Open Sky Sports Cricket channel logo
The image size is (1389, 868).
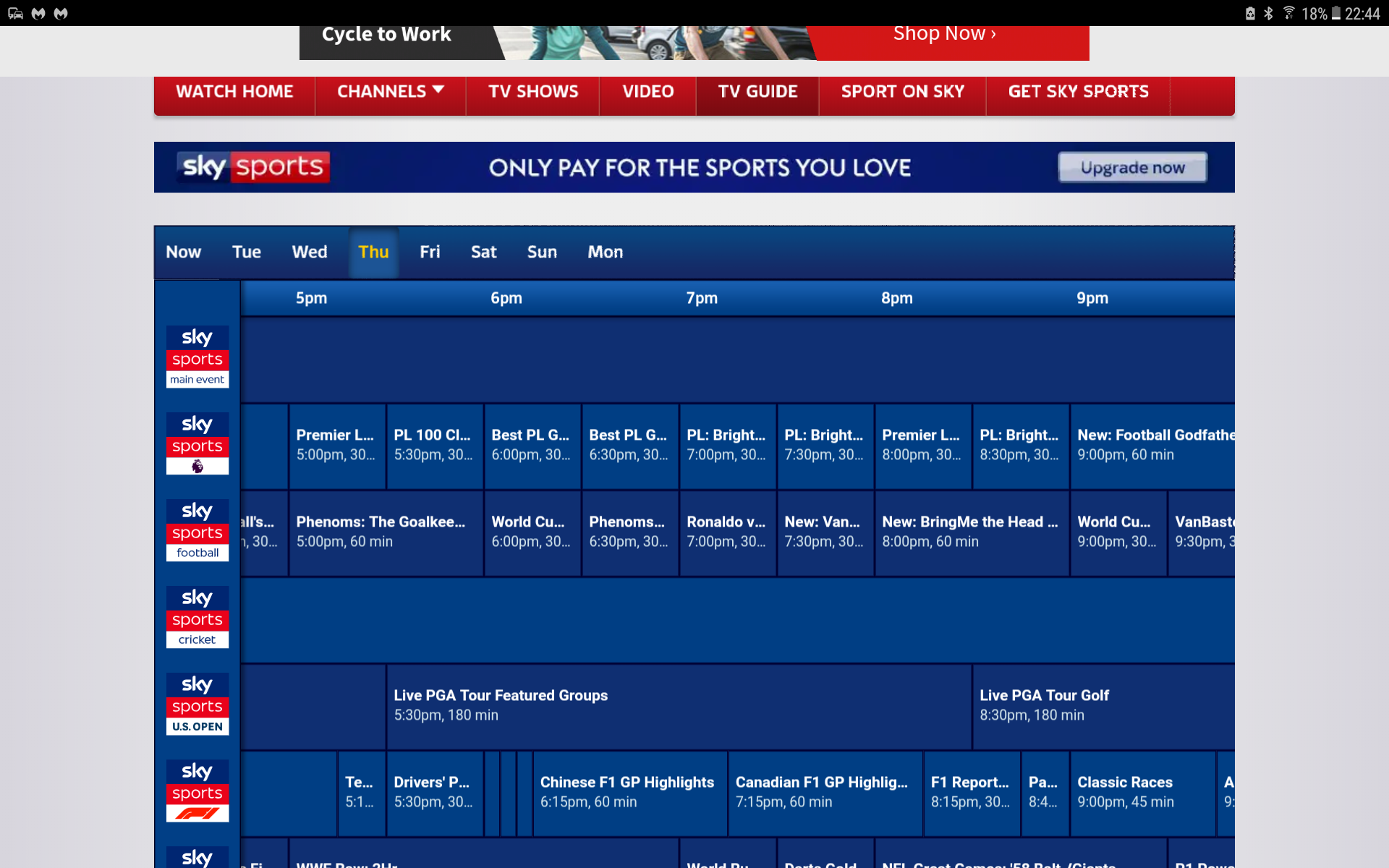(x=197, y=617)
